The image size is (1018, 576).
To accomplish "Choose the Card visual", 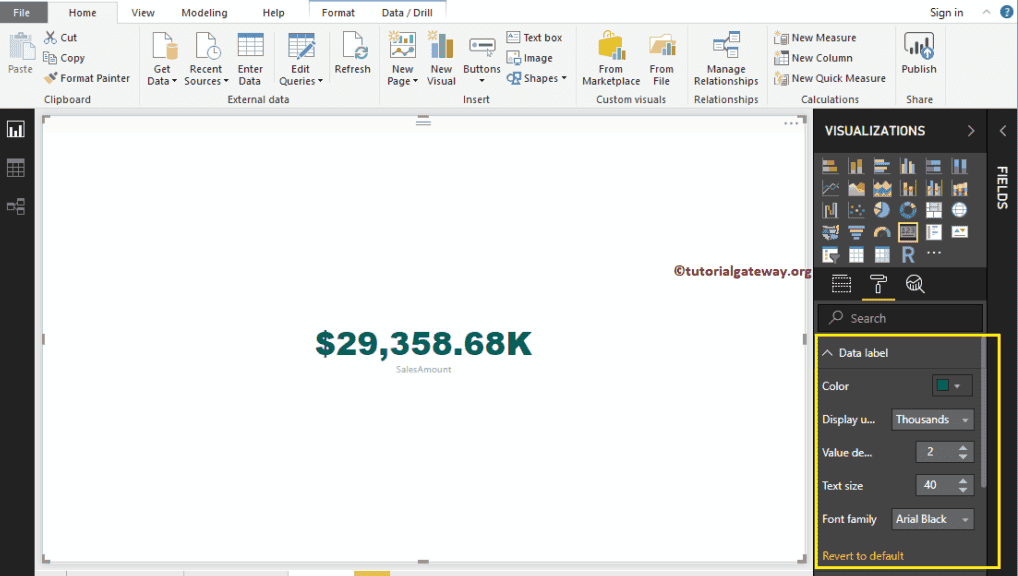I will coord(908,232).
